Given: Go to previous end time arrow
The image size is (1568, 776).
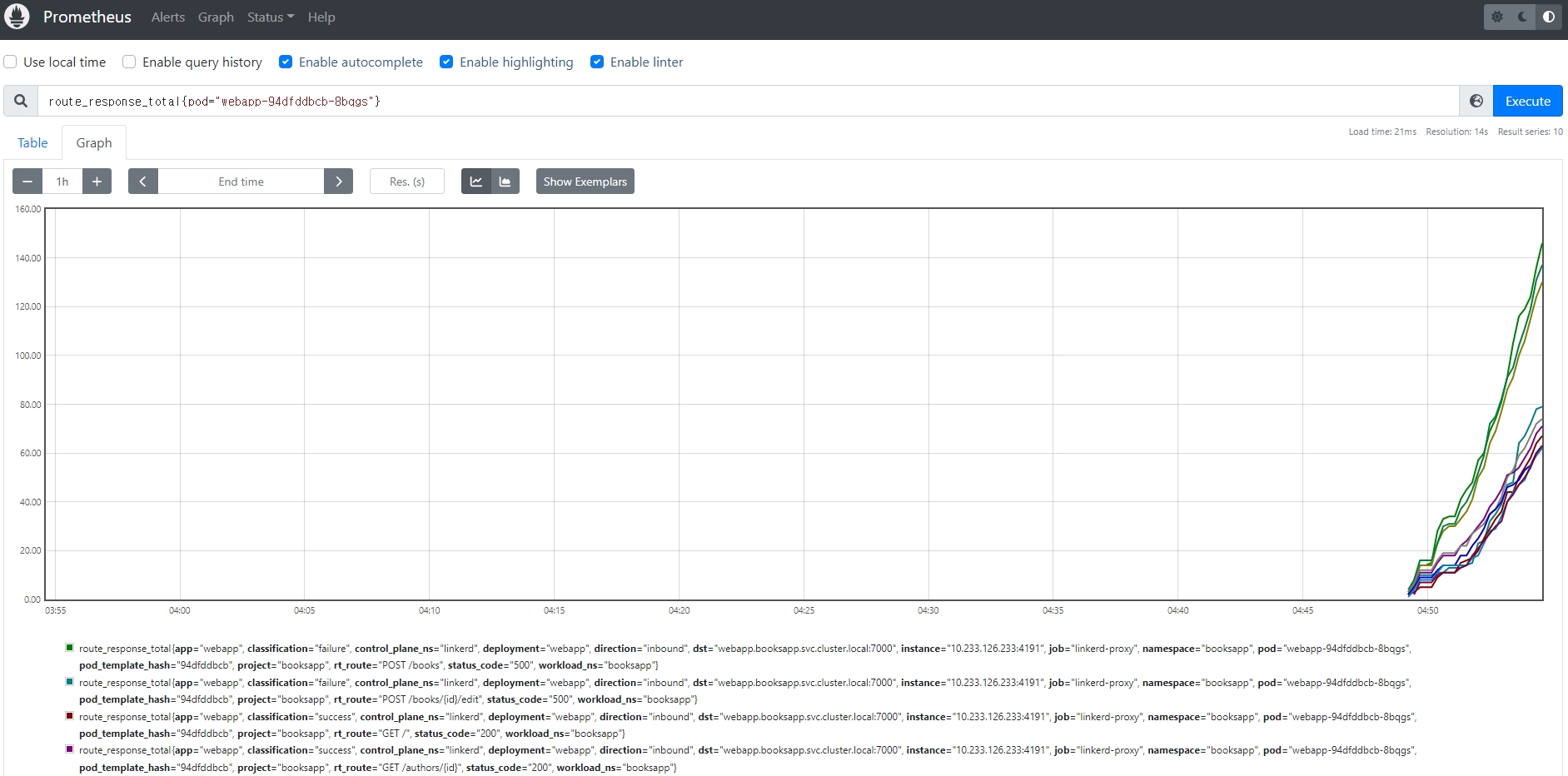Looking at the screenshot, I should tap(143, 182).
